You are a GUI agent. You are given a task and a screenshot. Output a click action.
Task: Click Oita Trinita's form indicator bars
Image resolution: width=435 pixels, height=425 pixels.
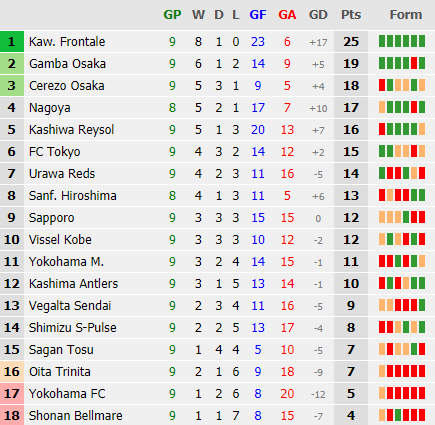pos(402,371)
